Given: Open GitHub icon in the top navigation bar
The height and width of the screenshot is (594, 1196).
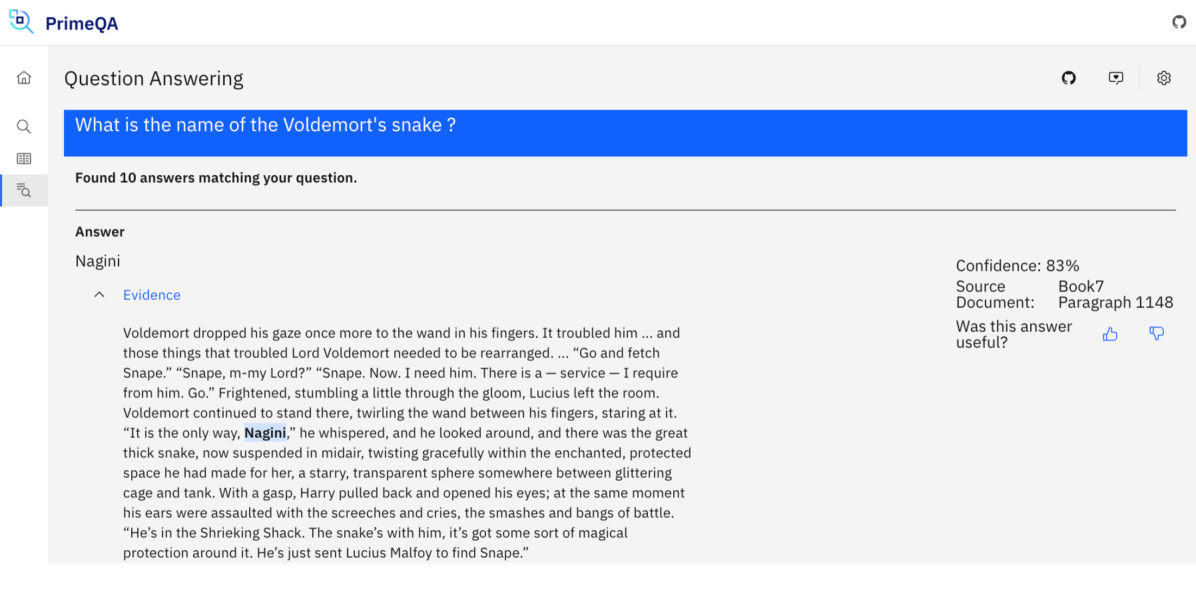Looking at the screenshot, I should coord(1179,22).
